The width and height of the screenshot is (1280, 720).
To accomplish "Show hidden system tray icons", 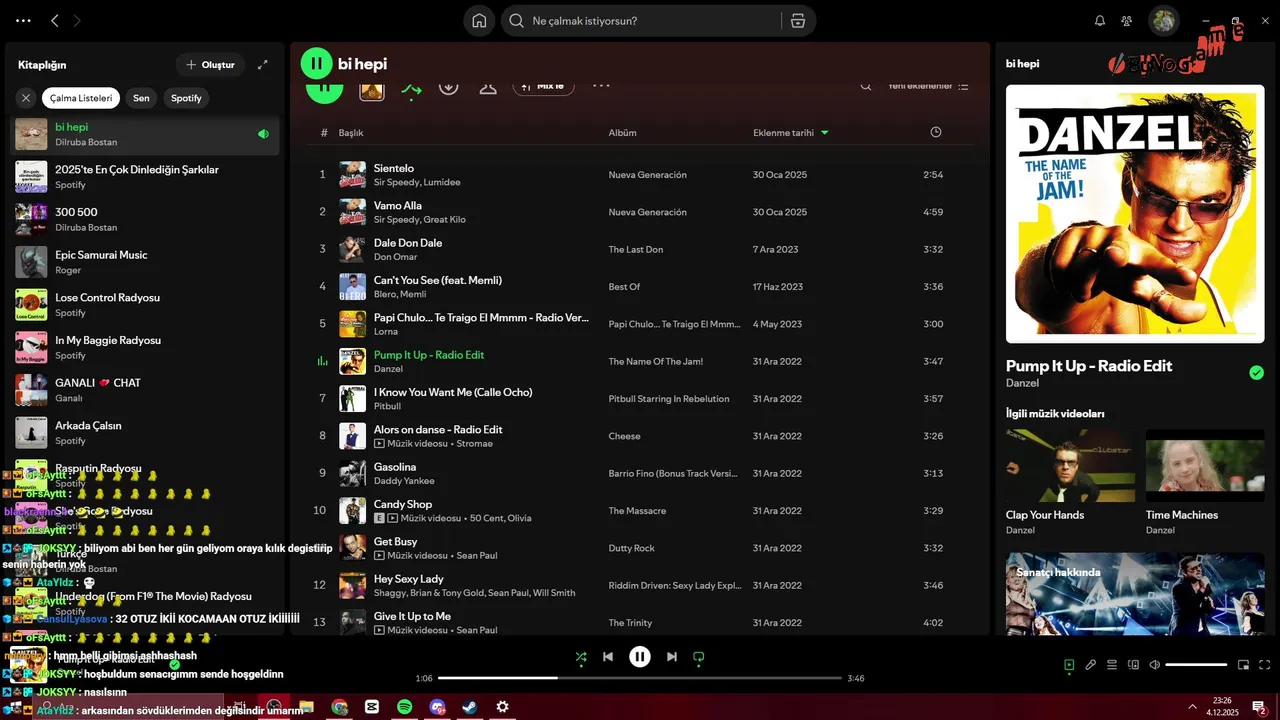I will tap(1192, 706).
